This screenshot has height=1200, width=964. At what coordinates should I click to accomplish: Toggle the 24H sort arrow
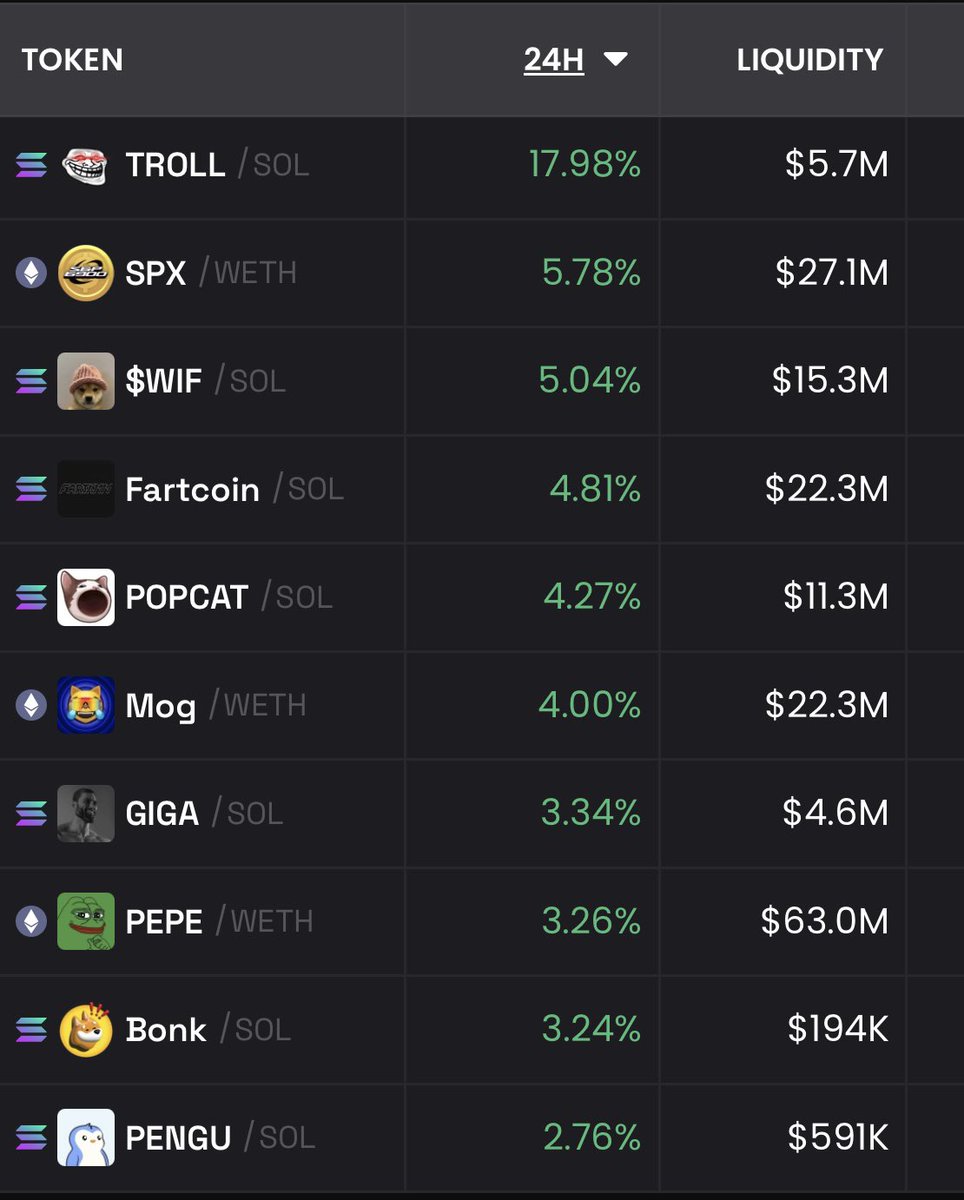[616, 60]
